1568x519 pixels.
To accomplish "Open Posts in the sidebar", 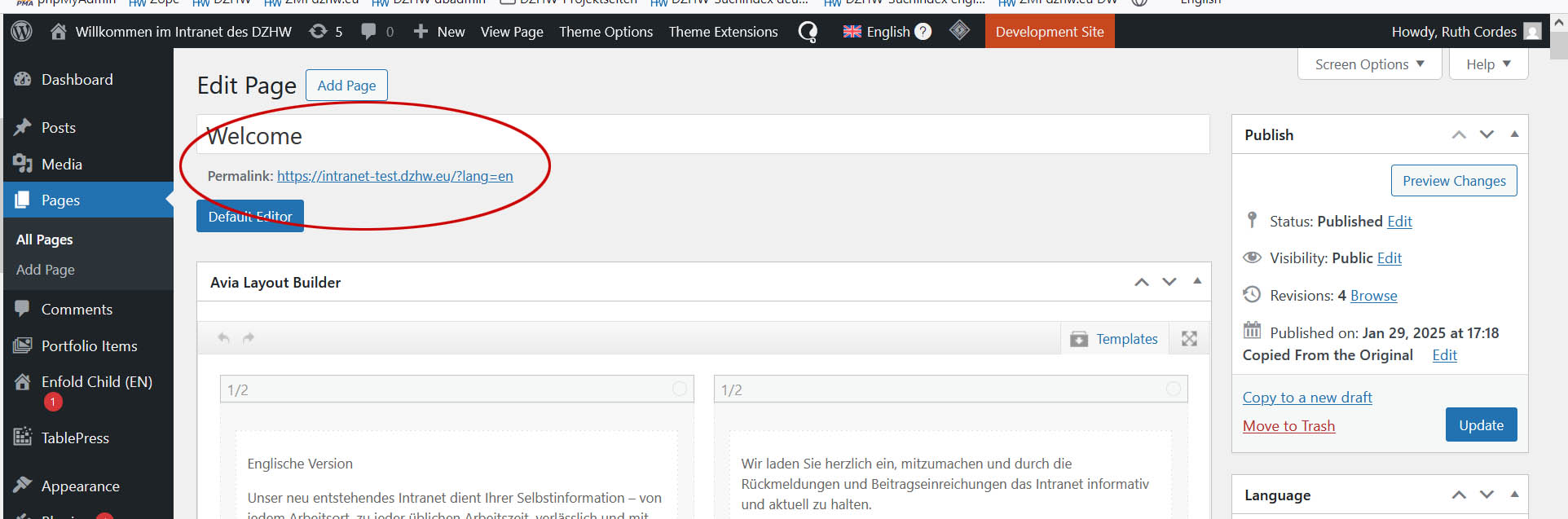I will coord(59,128).
